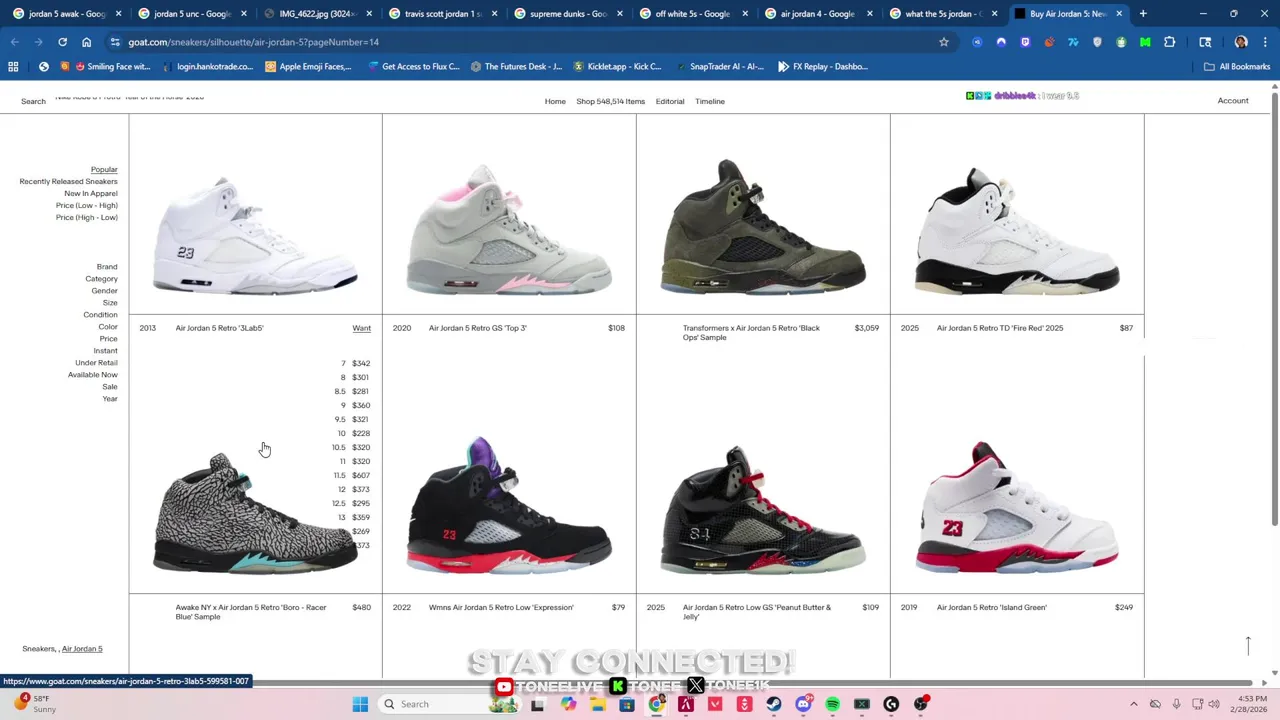Open Air Jordan 5 'Top 3' shoe thumbnail
This screenshot has height=720, width=1280.
(x=509, y=228)
